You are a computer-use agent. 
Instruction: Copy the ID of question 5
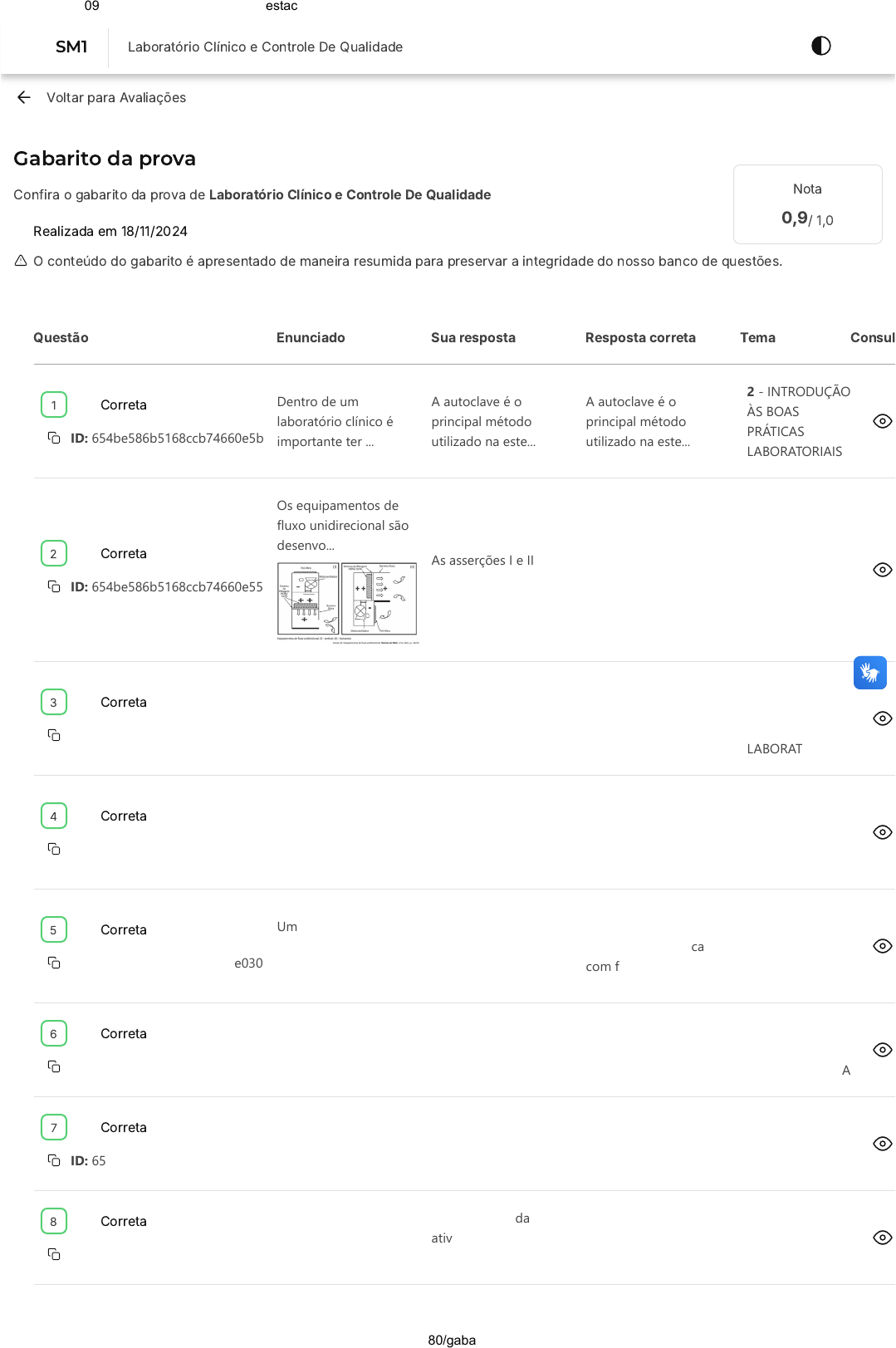pyautogui.click(x=54, y=963)
